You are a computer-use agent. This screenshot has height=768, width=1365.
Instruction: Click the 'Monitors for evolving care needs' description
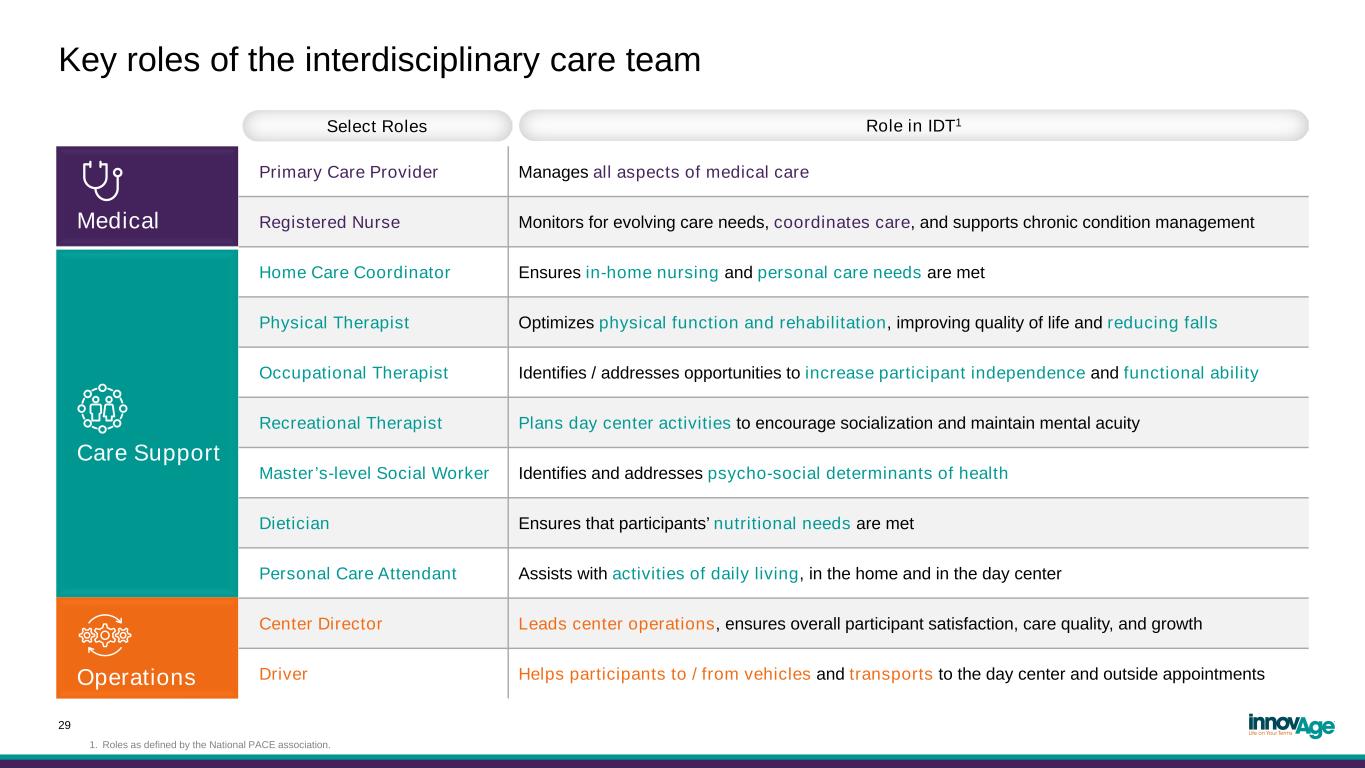(887, 222)
